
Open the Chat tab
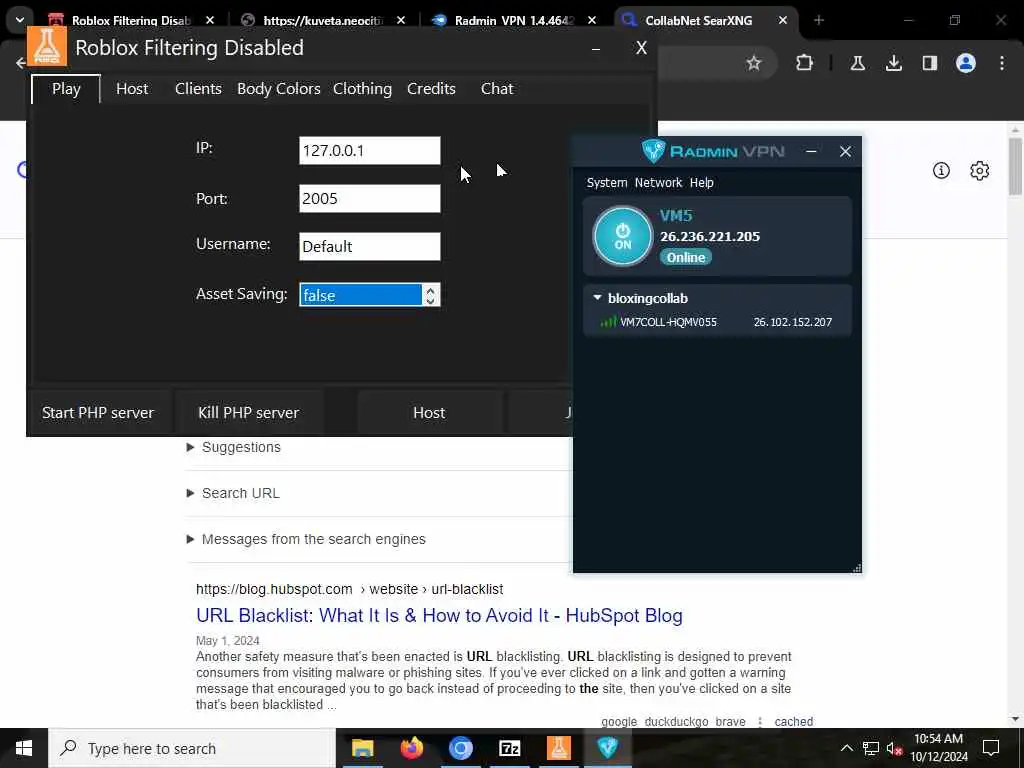pyautogui.click(x=497, y=89)
